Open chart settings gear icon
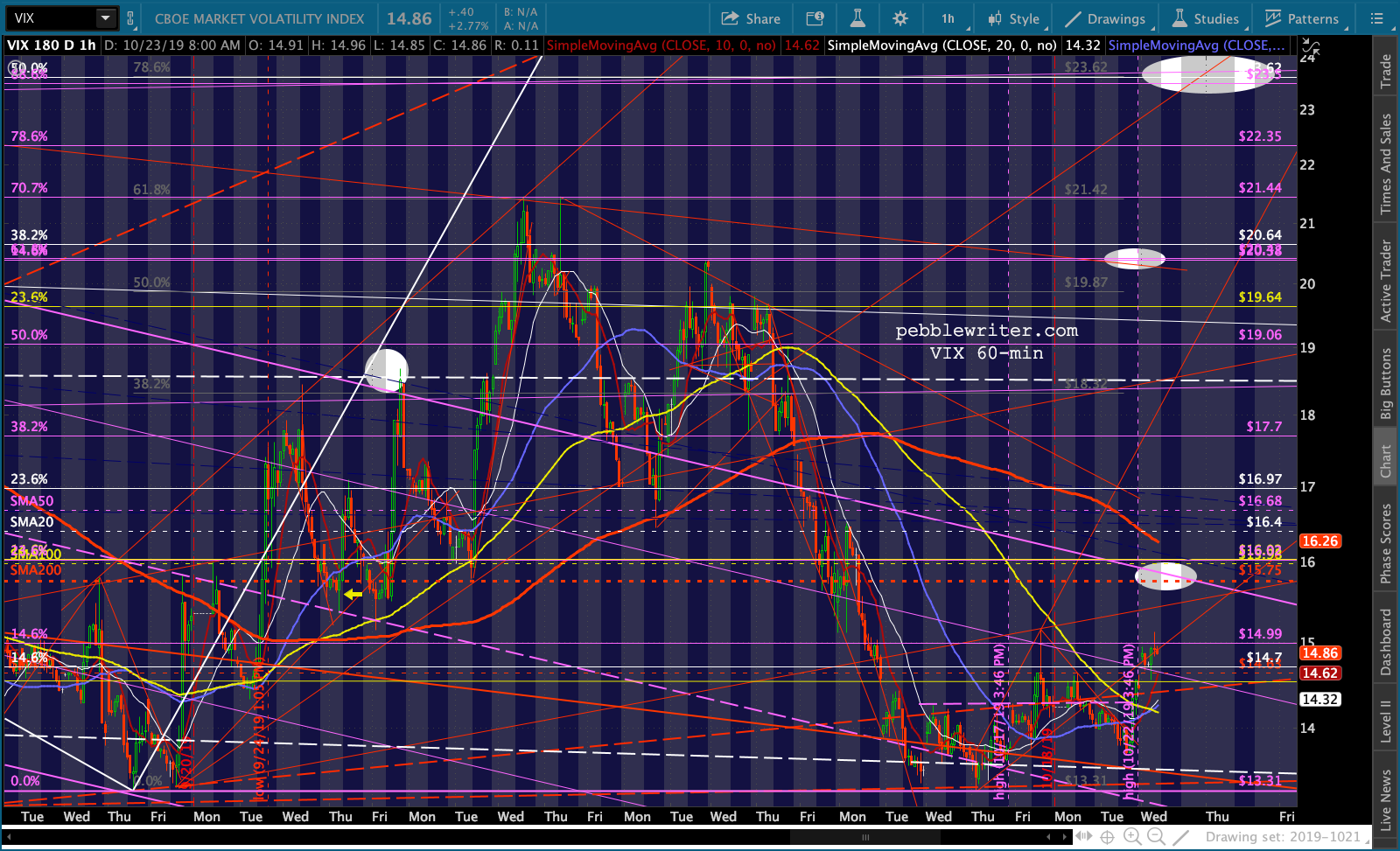Screen dimensions: 1400x851 900,18
